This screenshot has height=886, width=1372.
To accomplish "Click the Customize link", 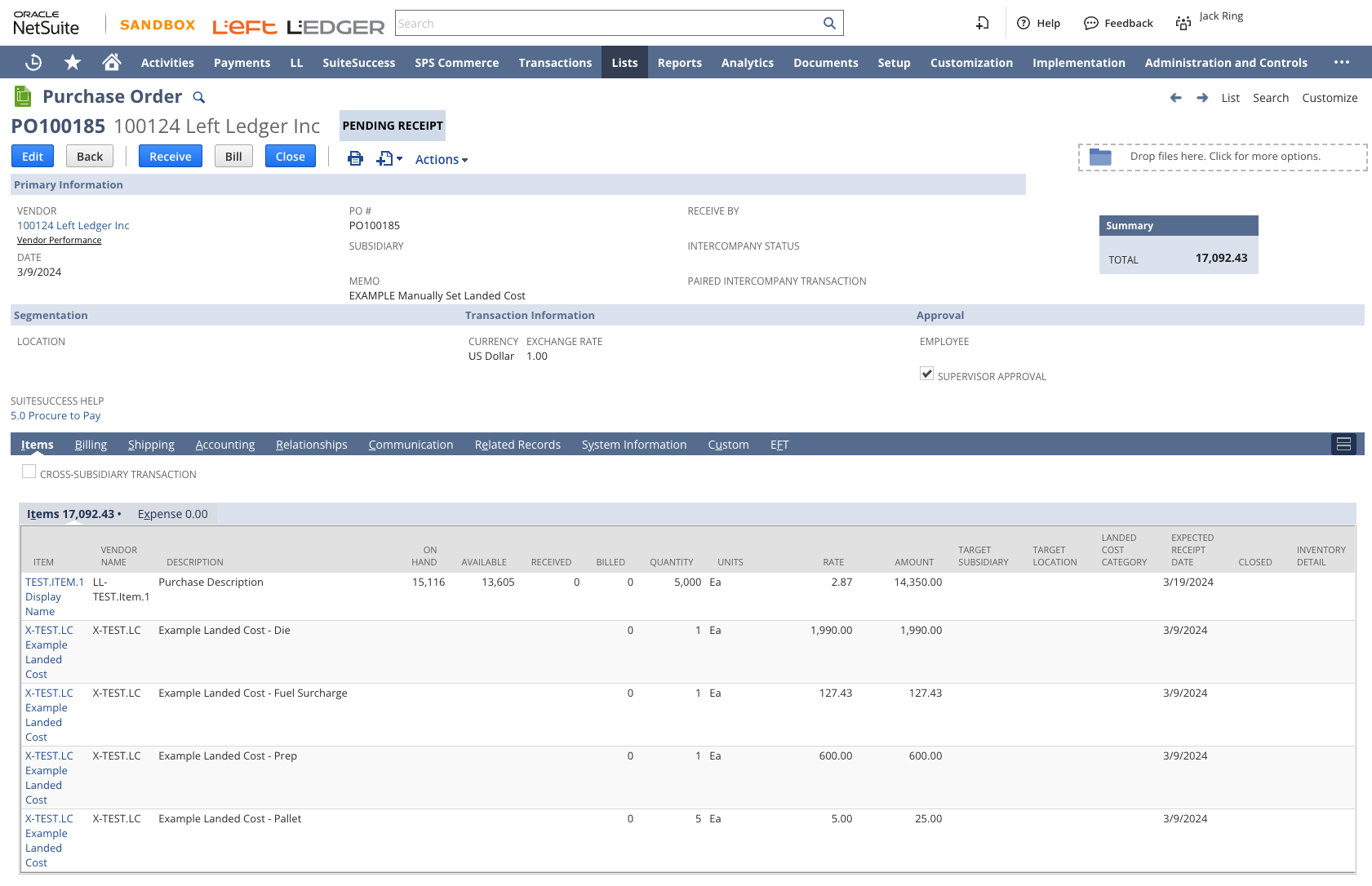I will tap(1330, 98).
